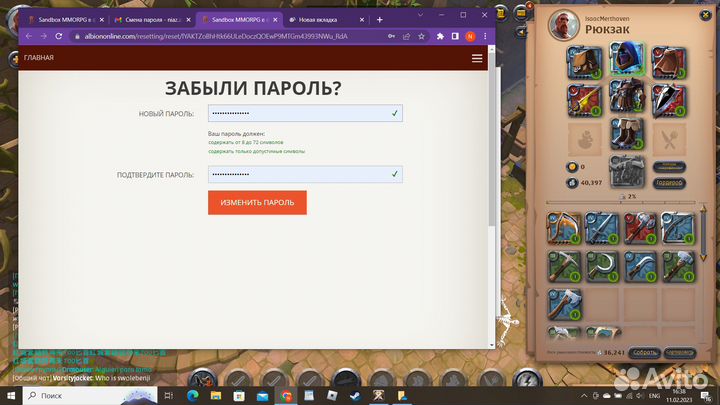Screen dimensions: 720x405
Task: Open a new browser tab with plus button
Action: pyautogui.click(x=380, y=20)
